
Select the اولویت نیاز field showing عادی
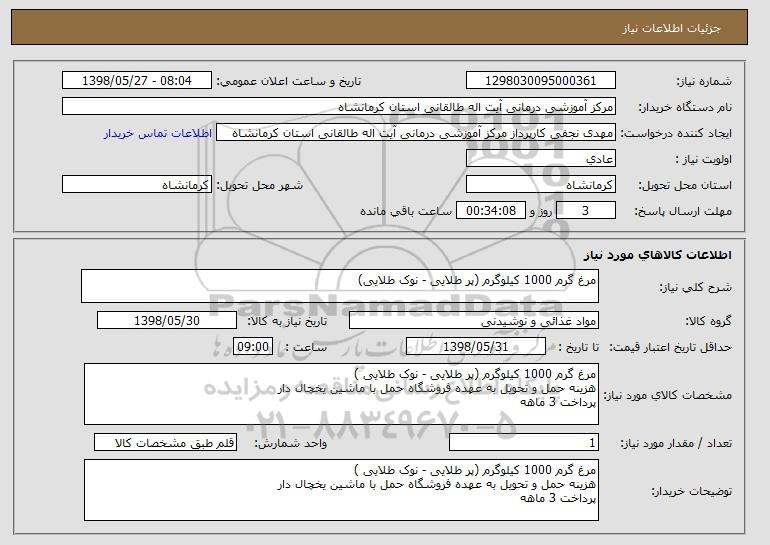[x=541, y=159]
